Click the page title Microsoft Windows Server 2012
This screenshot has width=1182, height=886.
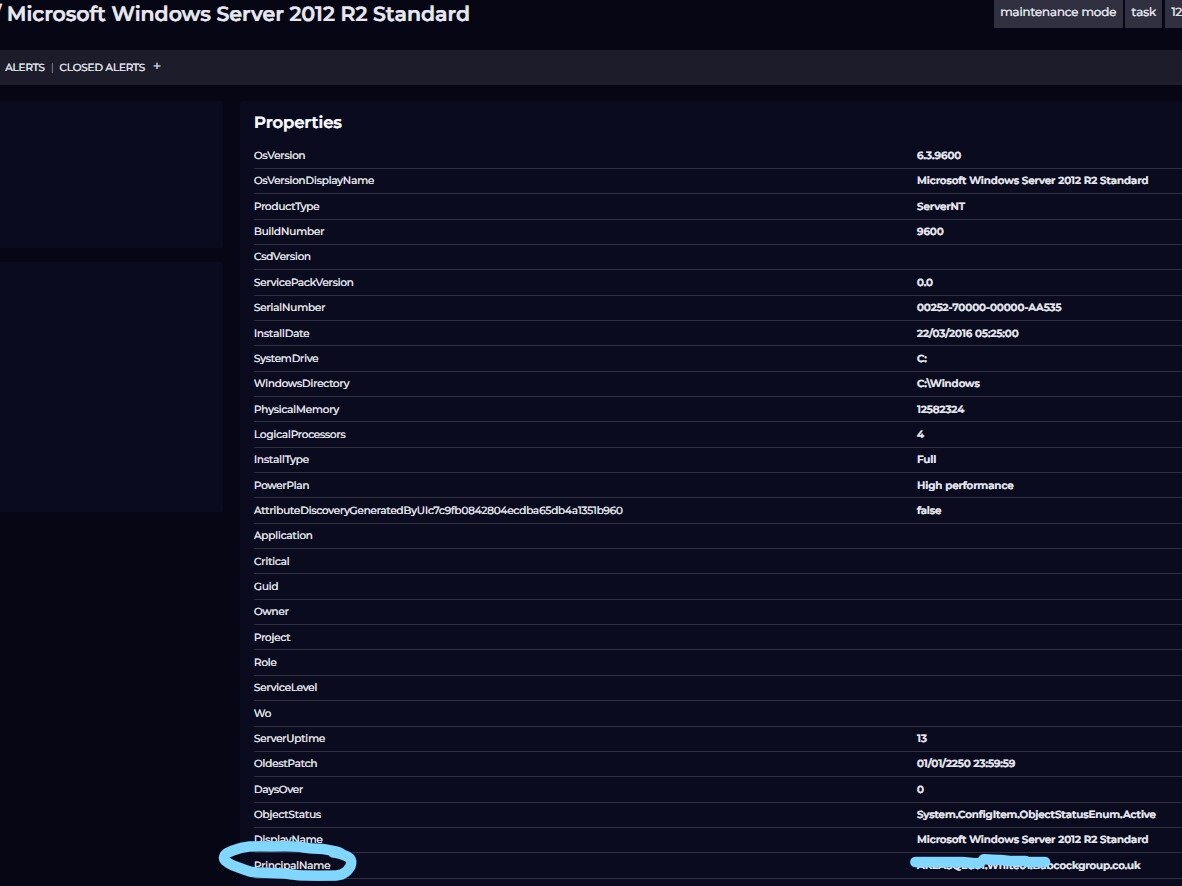[x=238, y=15]
